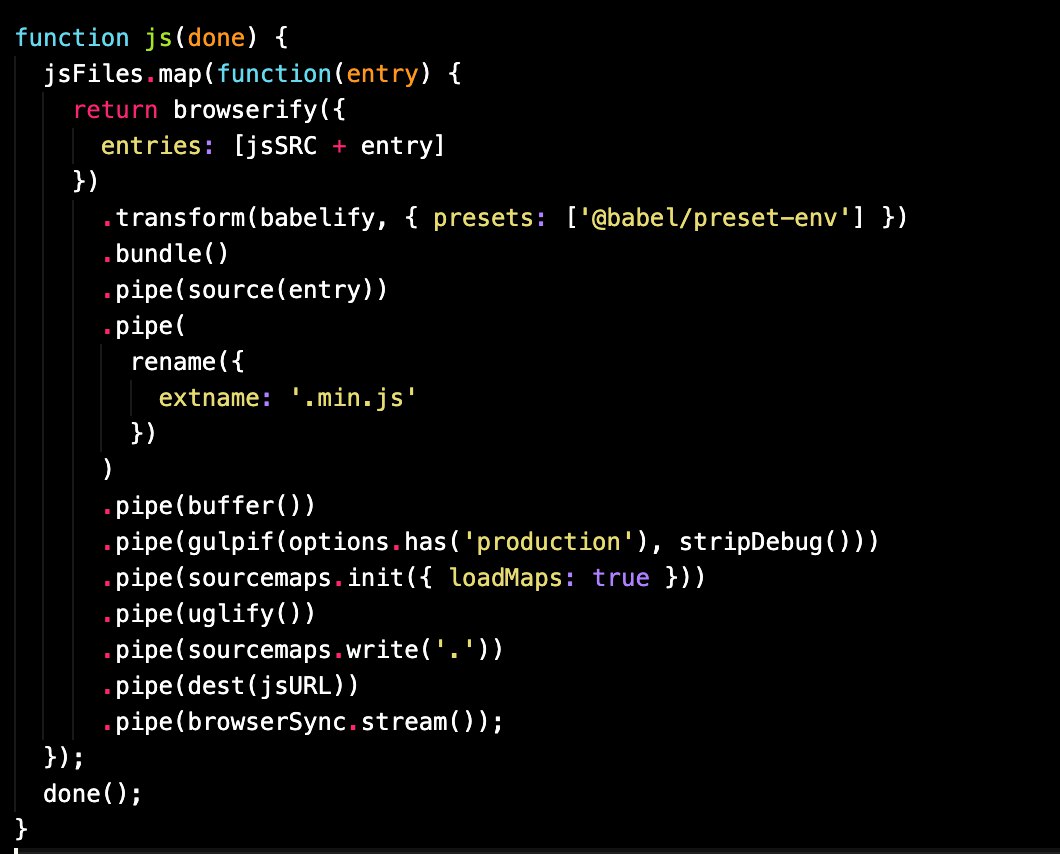The width and height of the screenshot is (1060, 854).
Task: Click the 'function' keyword before js
Action: pyautogui.click(x=72, y=38)
